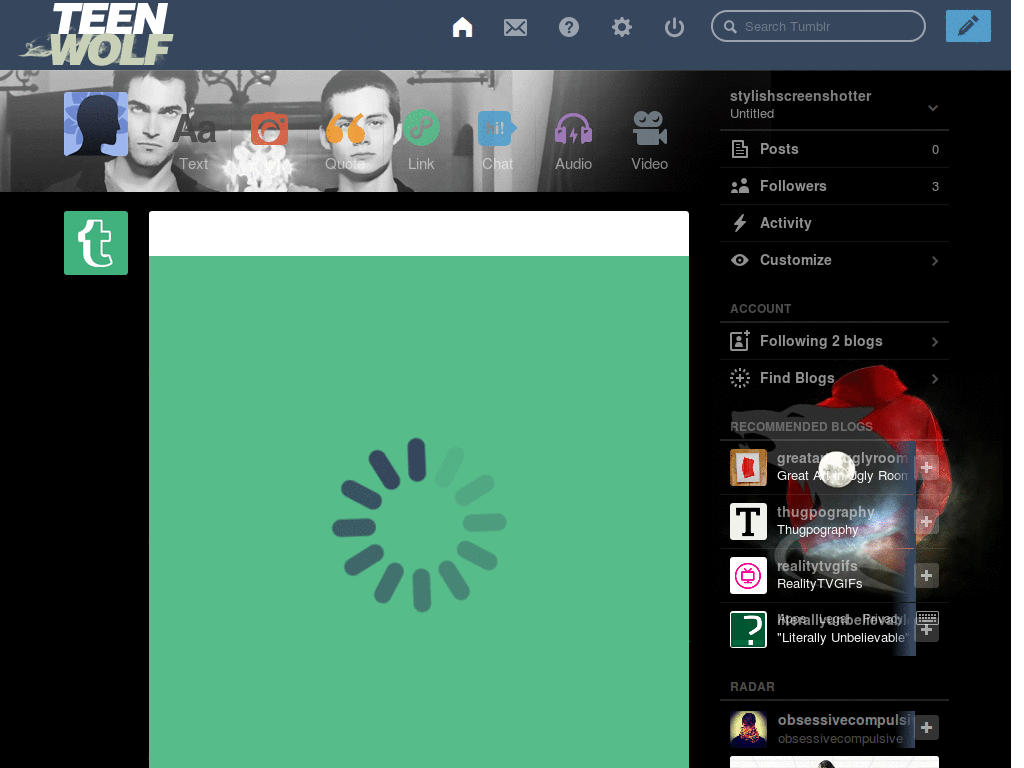Follow obsessivecompulsive with the plus button
The width and height of the screenshot is (1024, 768).
coord(927,728)
